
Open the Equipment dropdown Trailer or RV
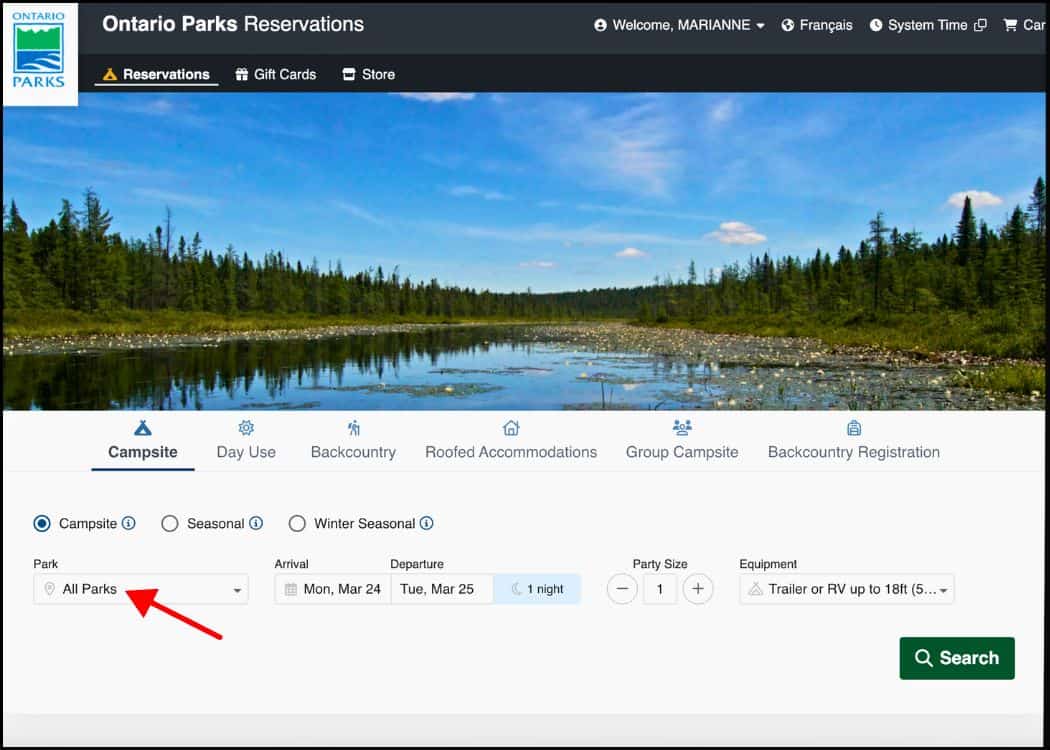[x=847, y=589]
